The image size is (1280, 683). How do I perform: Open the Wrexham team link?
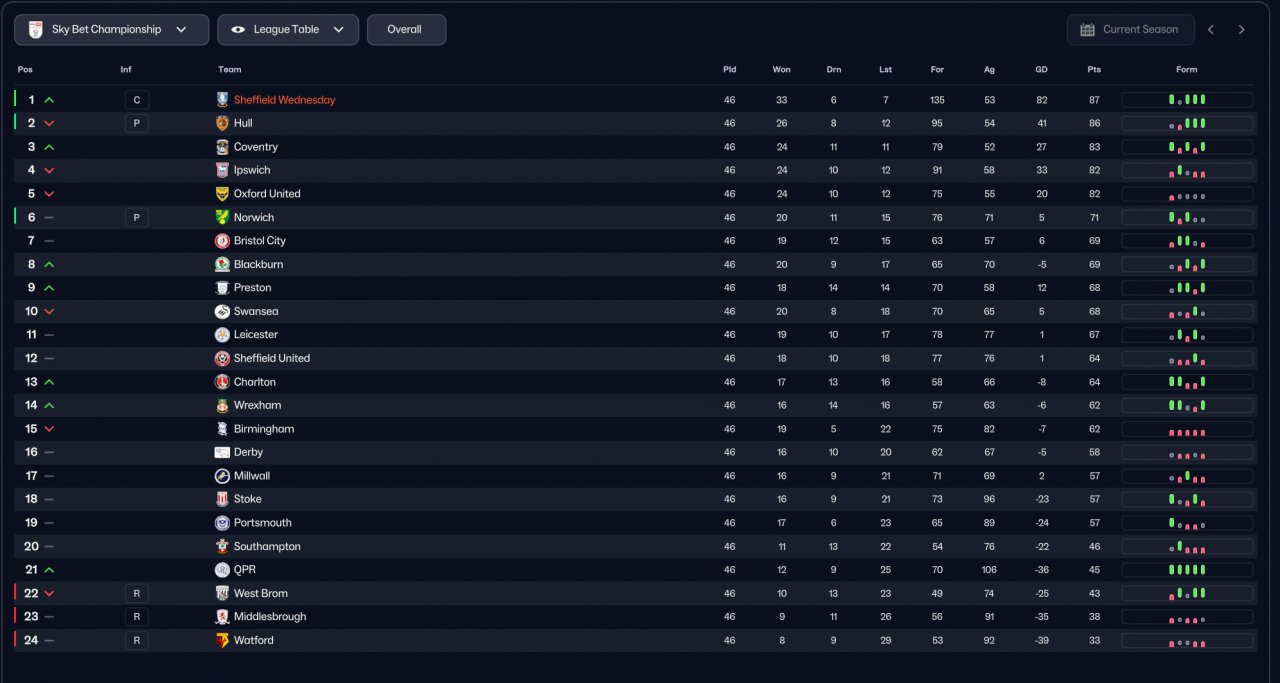click(258, 405)
